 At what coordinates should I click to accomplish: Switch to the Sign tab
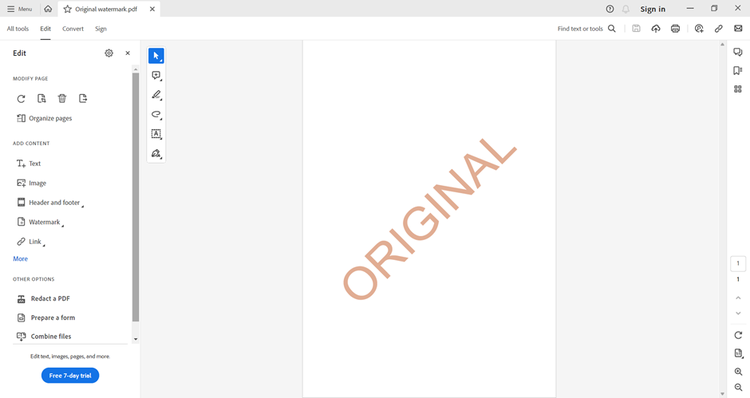(x=100, y=29)
